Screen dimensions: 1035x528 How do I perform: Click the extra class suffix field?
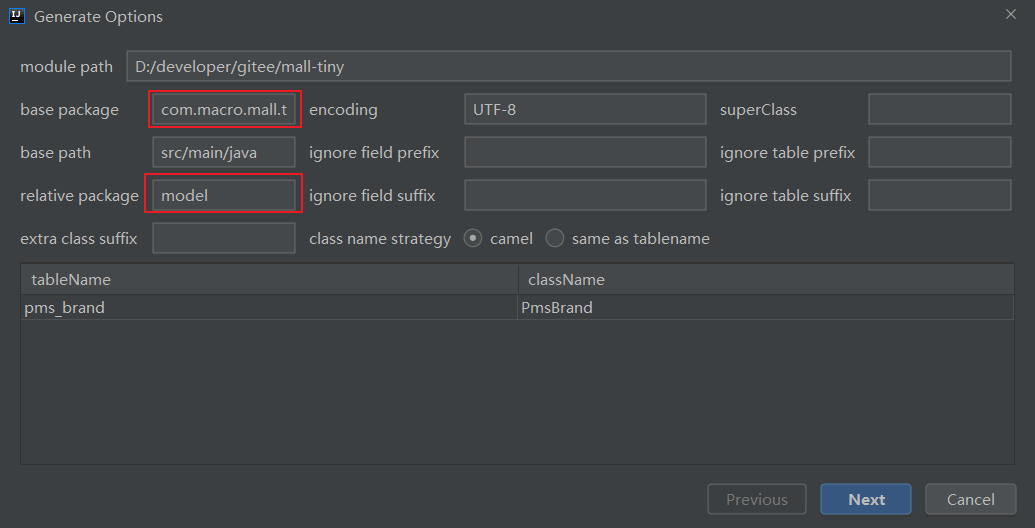click(224, 238)
